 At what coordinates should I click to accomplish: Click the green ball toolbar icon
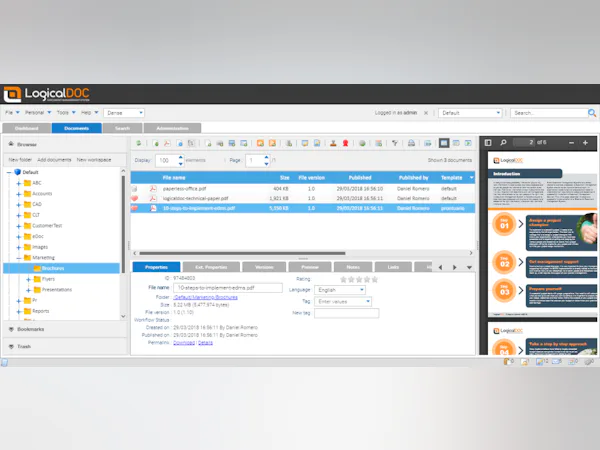tap(362, 143)
